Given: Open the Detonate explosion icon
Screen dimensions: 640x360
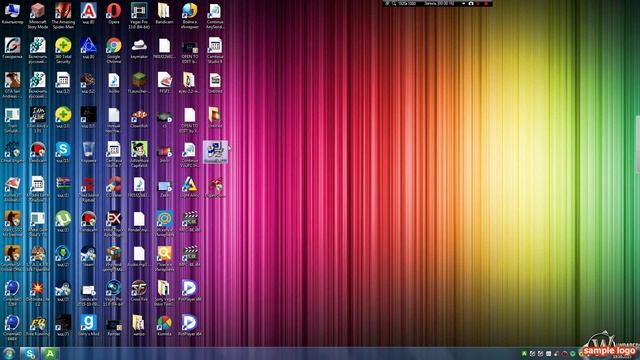Looking at the screenshot, I should 38,292.
